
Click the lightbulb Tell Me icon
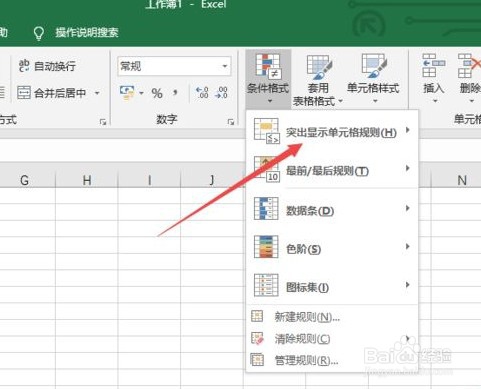(x=39, y=33)
